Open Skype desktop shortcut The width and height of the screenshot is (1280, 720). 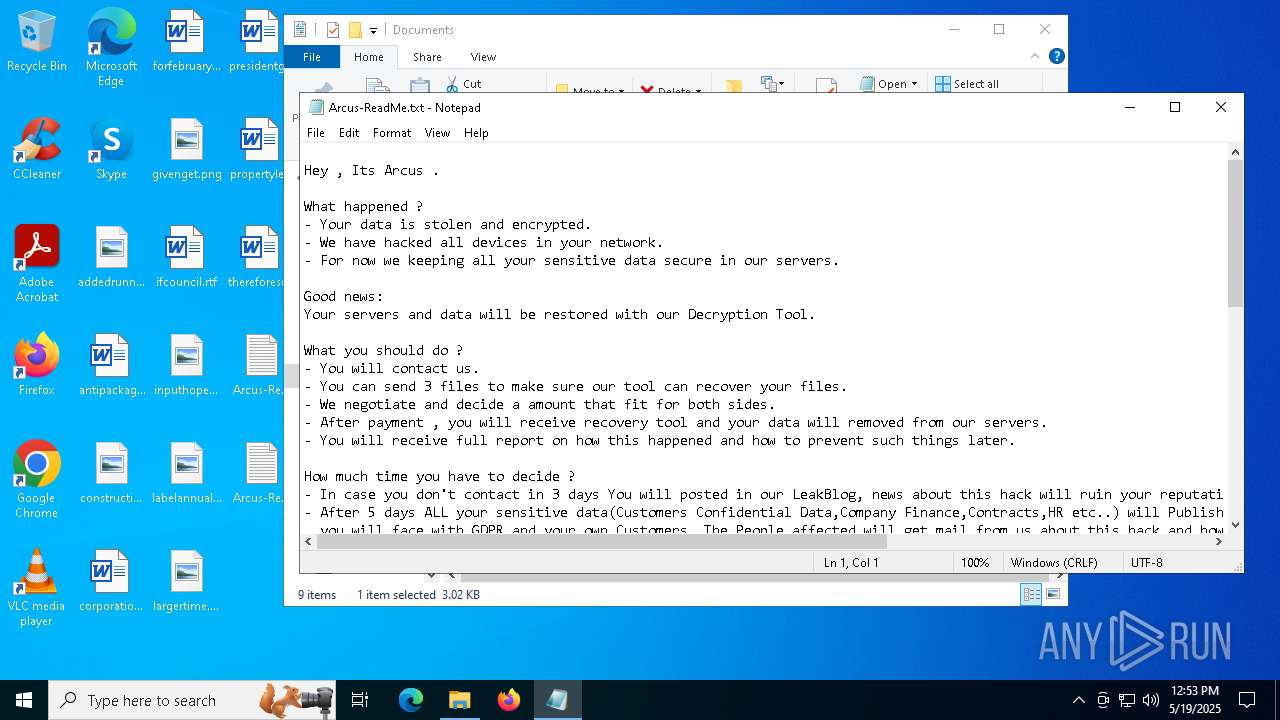pyautogui.click(x=111, y=149)
